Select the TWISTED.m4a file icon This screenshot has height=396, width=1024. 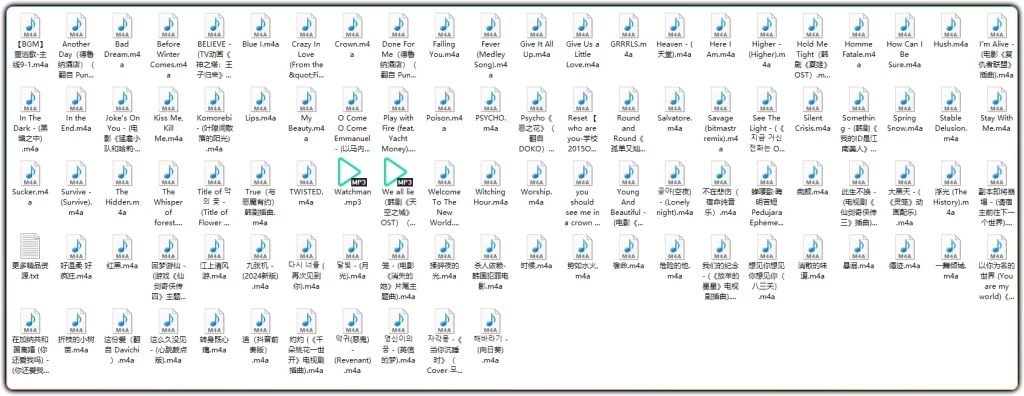[306, 173]
